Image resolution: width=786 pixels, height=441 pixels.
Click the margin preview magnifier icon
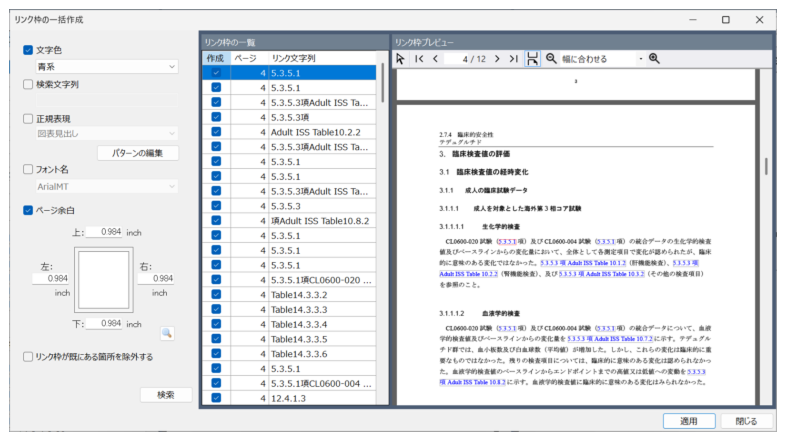pyautogui.click(x=167, y=332)
